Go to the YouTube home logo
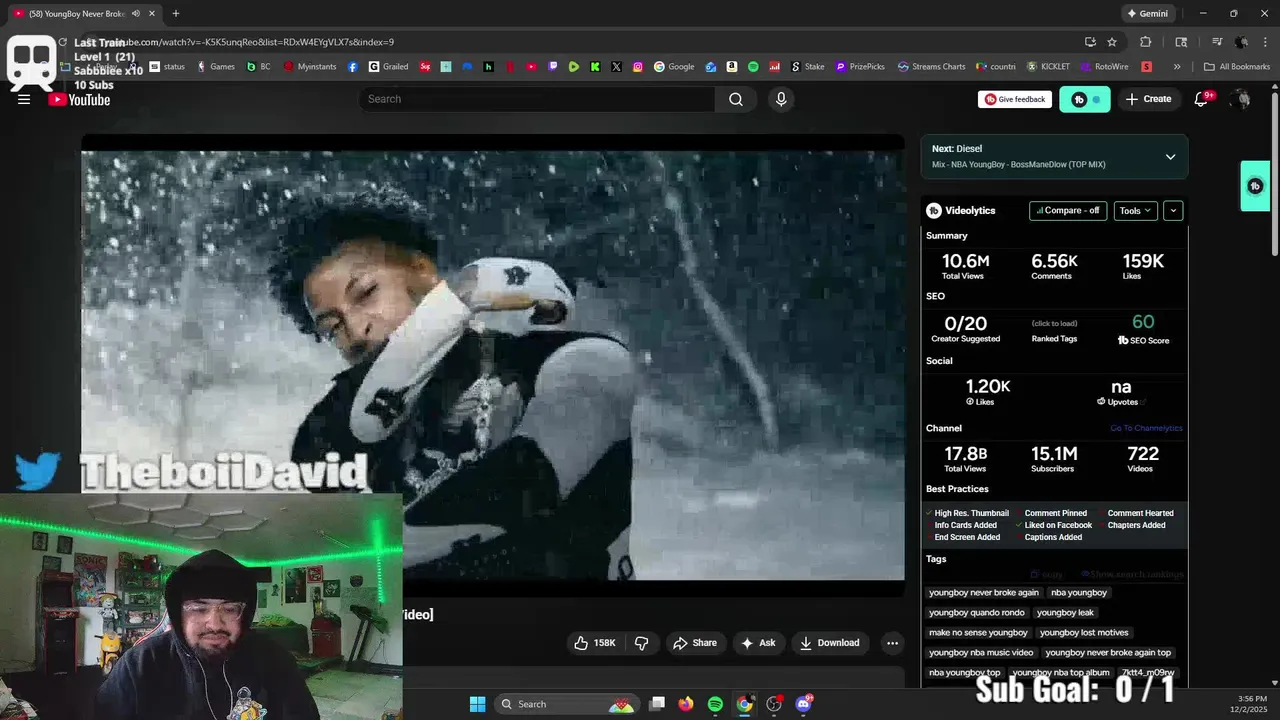This screenshot has height=720, width=1280. [x=79, y=99]
